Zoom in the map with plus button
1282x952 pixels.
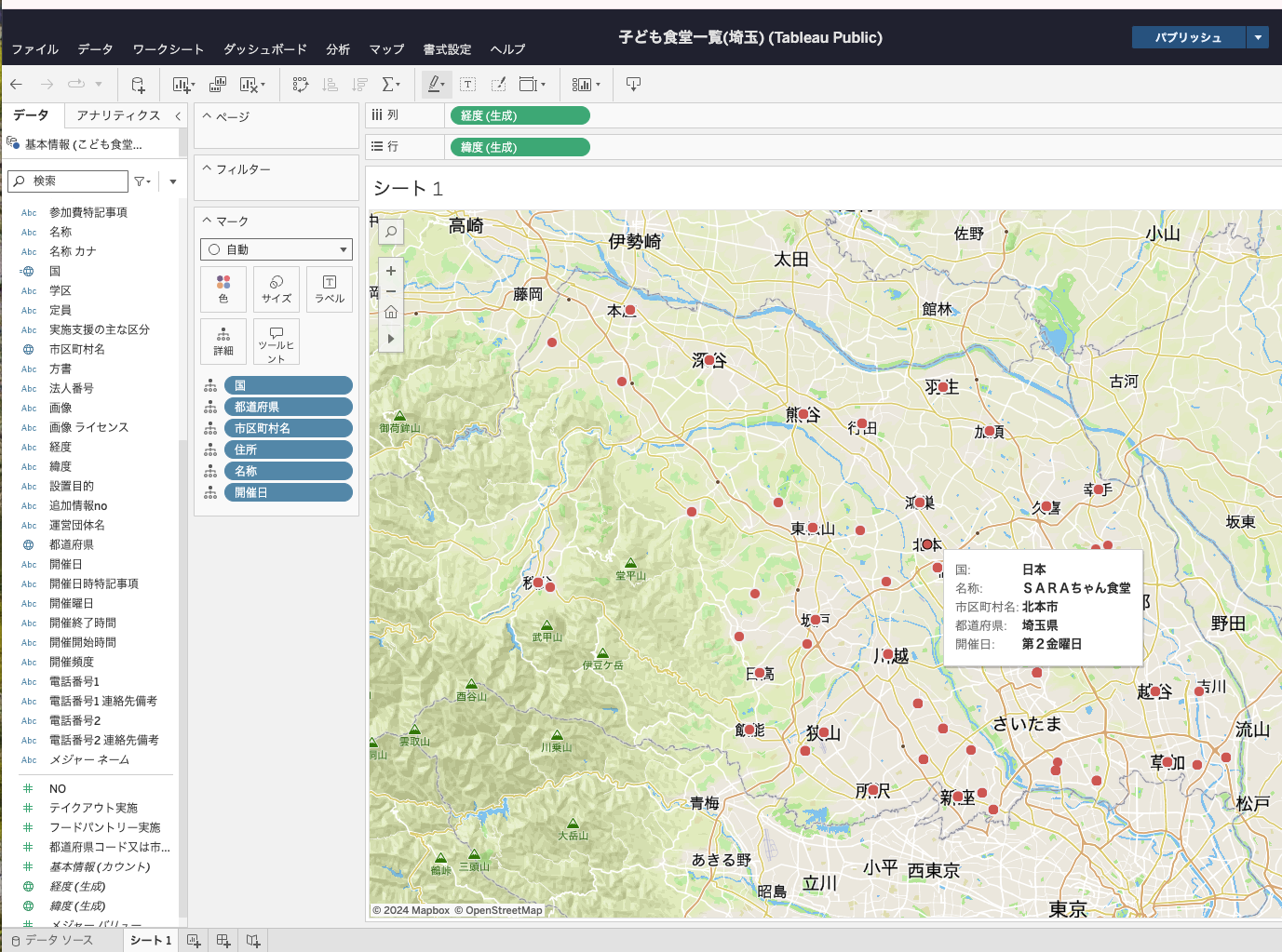(x=391, y=271)
